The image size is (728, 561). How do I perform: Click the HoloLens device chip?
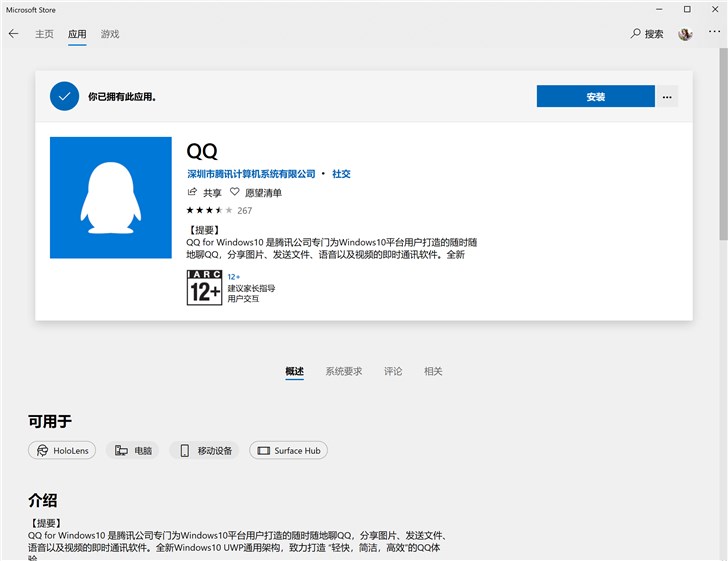62,450
